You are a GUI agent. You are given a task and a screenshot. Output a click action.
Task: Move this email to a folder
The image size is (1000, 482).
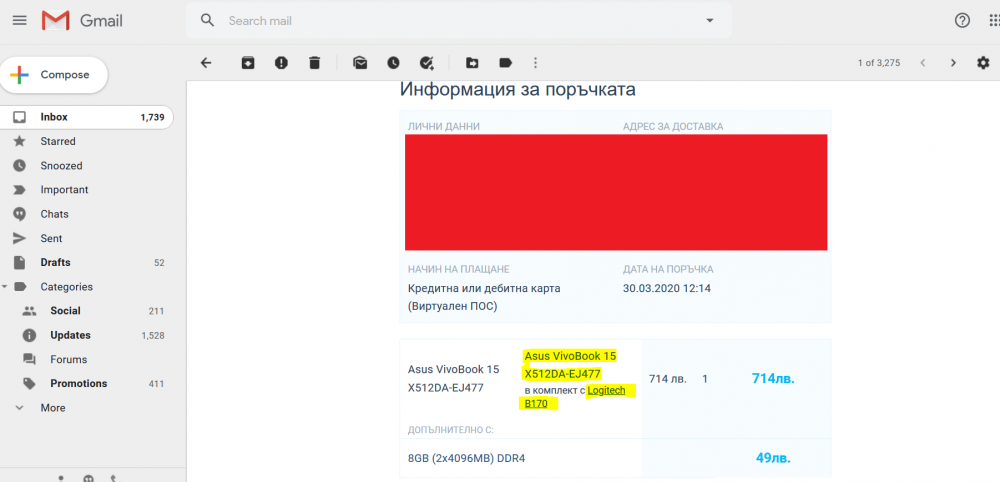(x=472, y=63)
